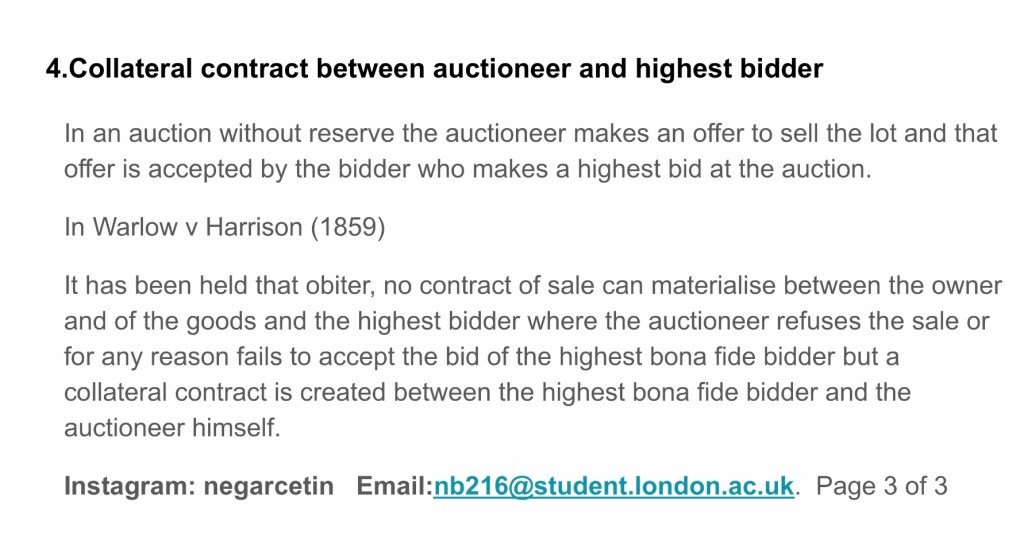Click the "Instagram:" label in the footer
Image resolution: width=1024 pixels, height=552 pixels.
pyautogui.click(x=129, y=487)
